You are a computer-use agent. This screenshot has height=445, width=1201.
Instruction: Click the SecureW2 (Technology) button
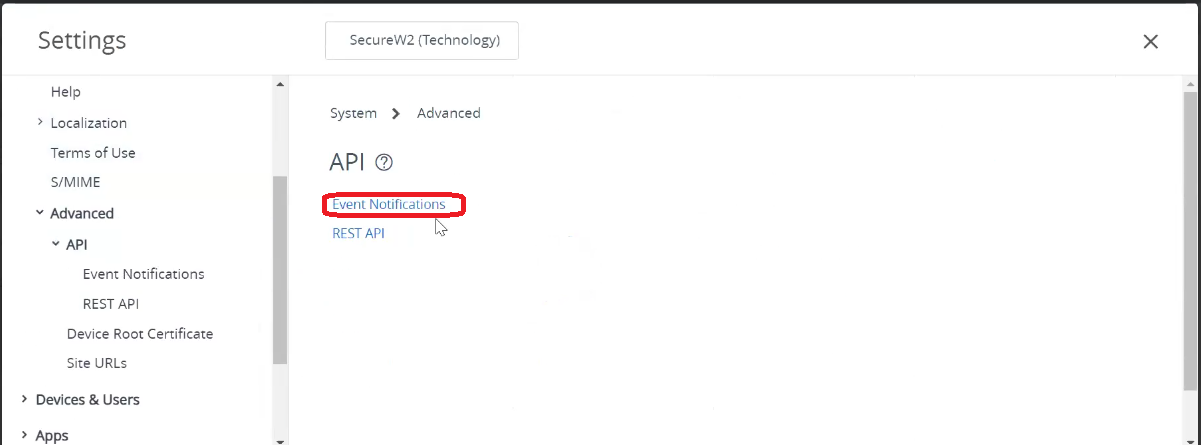click(422, 41)
